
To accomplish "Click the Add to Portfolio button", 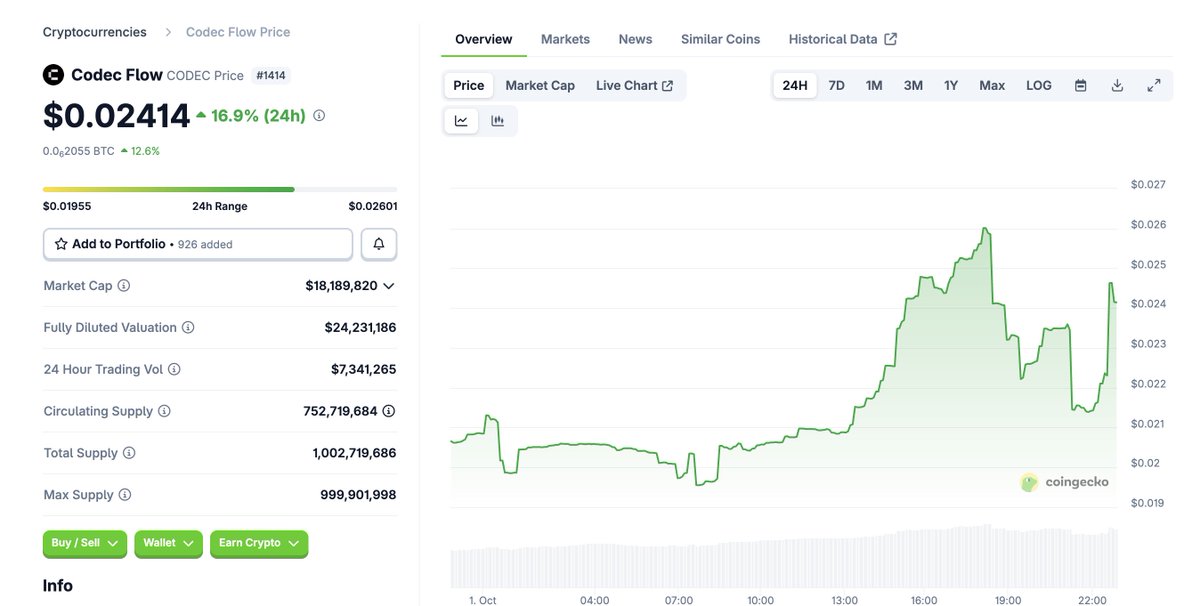I will point(198,244).
